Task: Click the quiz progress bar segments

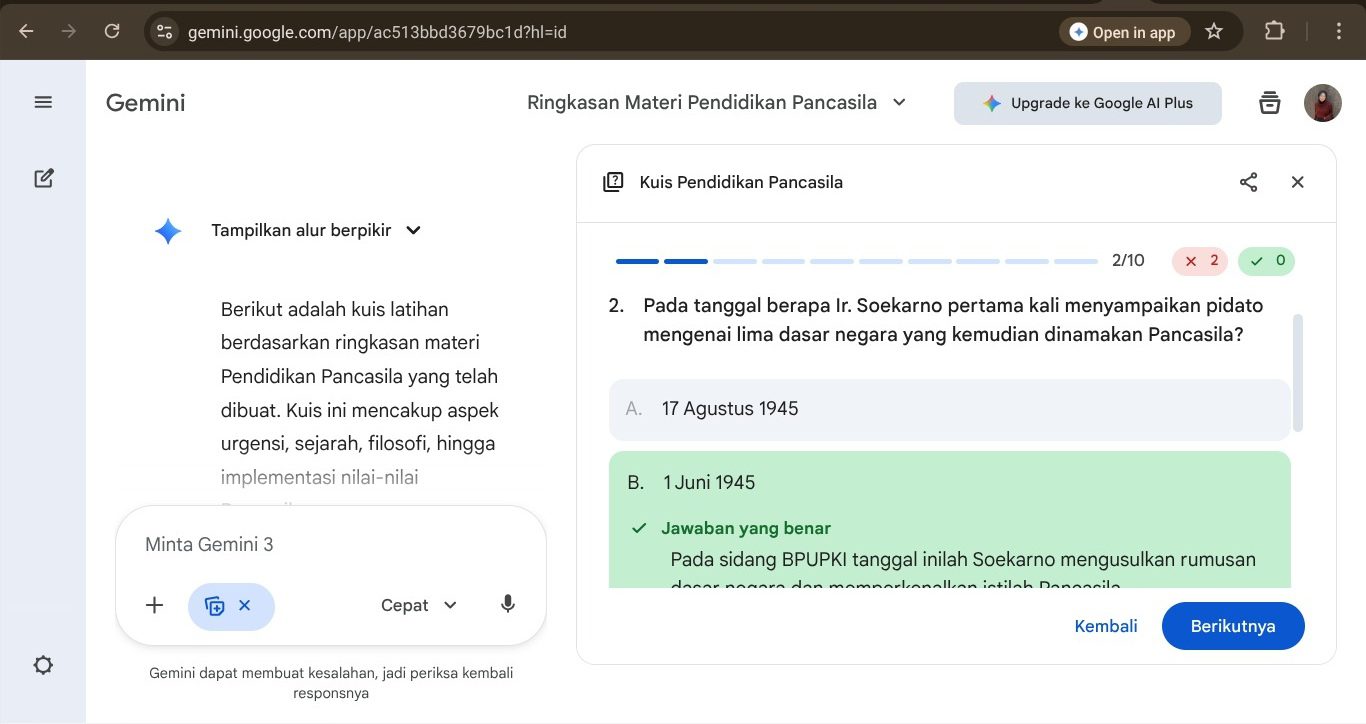Action: (855, 260)
